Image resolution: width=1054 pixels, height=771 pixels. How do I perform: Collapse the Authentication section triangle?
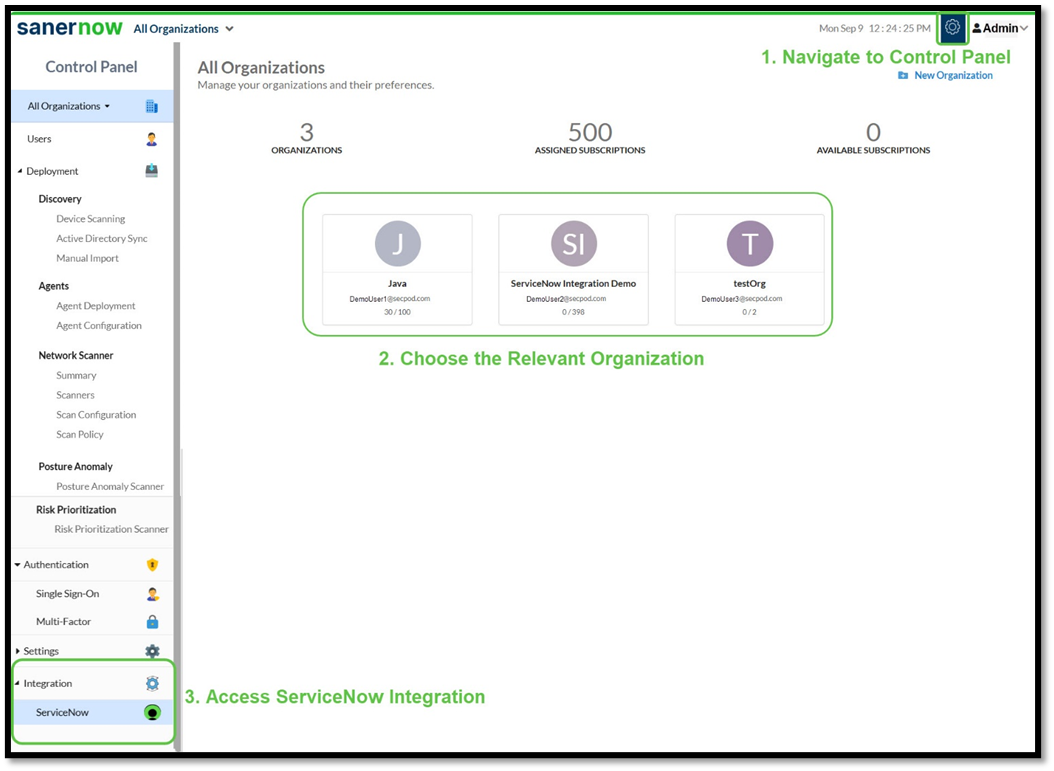coord(17,565)
